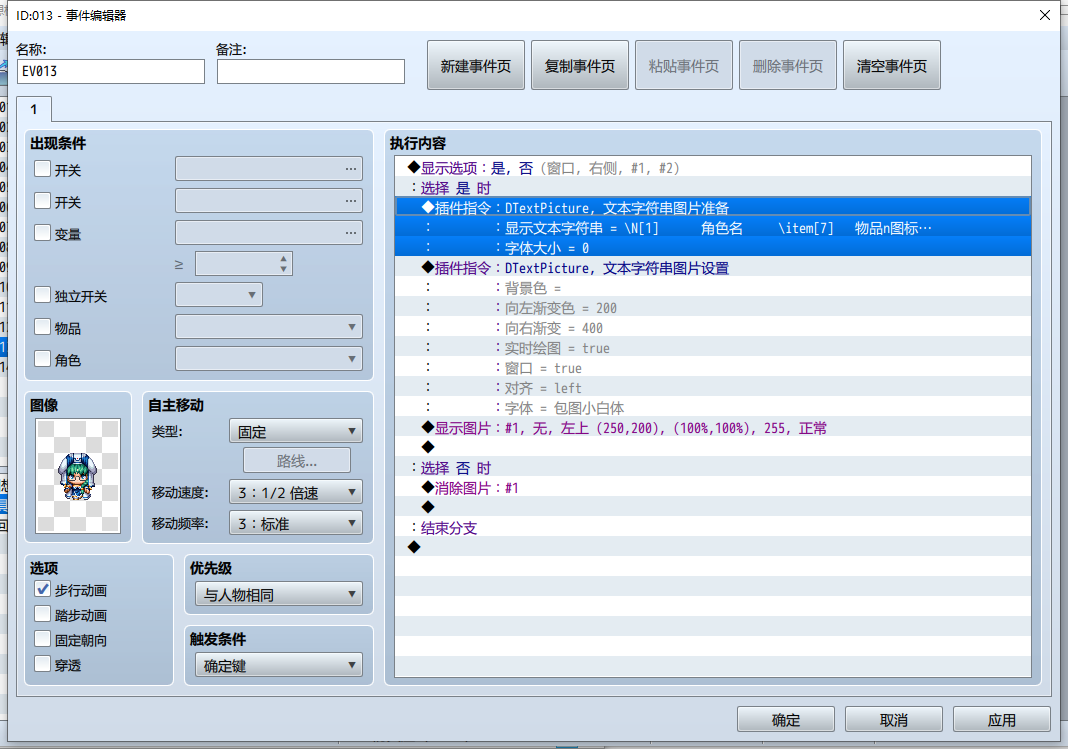Click the 清空事件页 button

892,65
